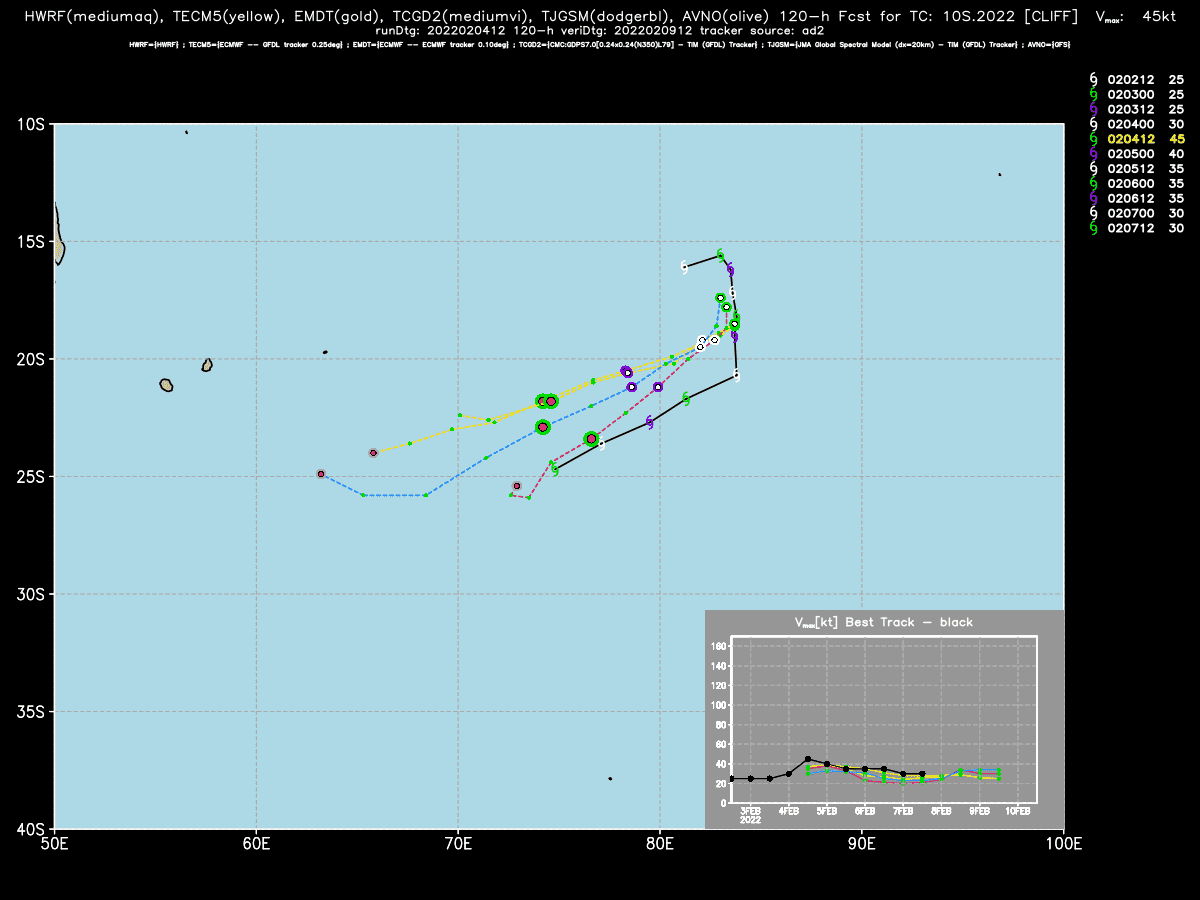This screenshot has width=1200, height=900.
Task: Click the 100E longitude axis label
Action: click(1064, 845)
